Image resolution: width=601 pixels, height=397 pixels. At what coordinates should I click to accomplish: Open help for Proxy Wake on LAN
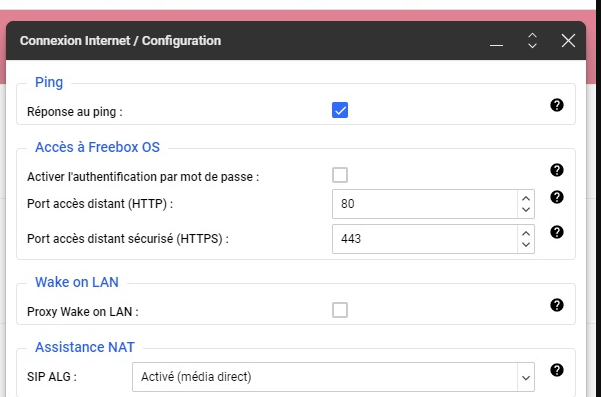click(557, 305)
